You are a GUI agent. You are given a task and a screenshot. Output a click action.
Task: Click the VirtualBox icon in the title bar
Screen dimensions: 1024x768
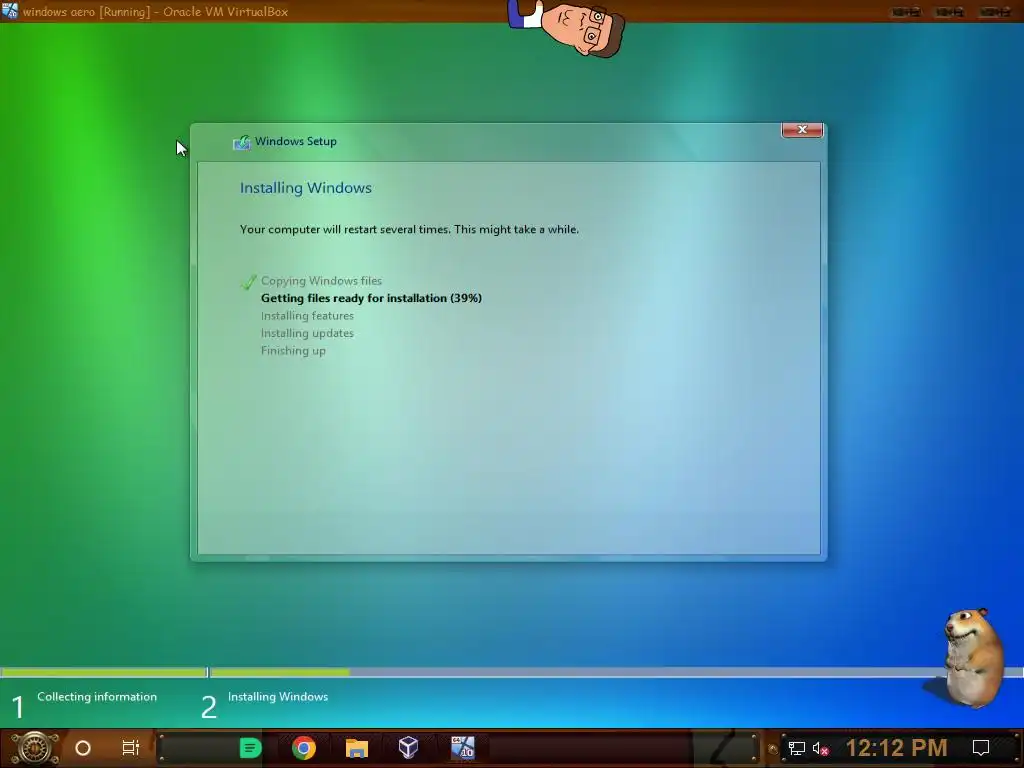pos(10,11)
